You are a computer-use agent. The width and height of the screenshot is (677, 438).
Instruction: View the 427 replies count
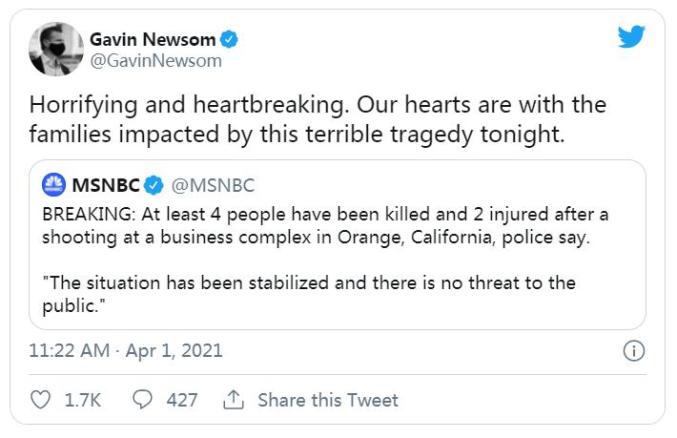pyautogui.click(x=182, y=400)
